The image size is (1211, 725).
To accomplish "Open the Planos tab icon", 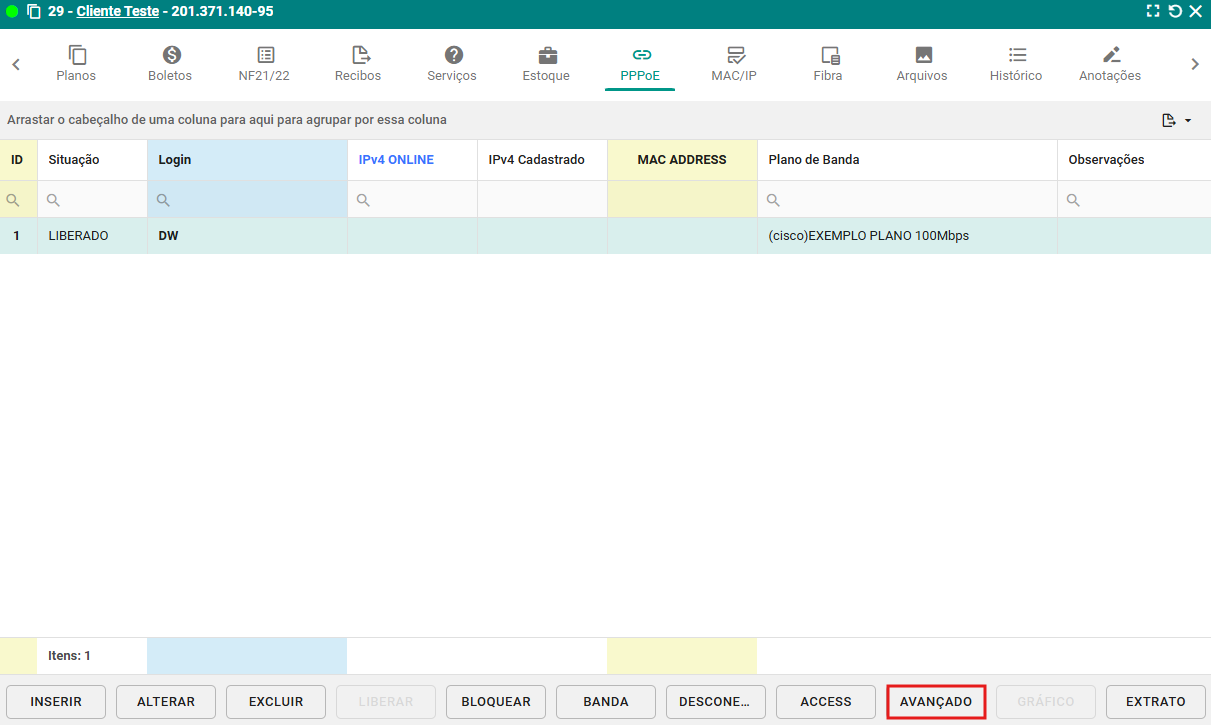I will tap(77, 55).
